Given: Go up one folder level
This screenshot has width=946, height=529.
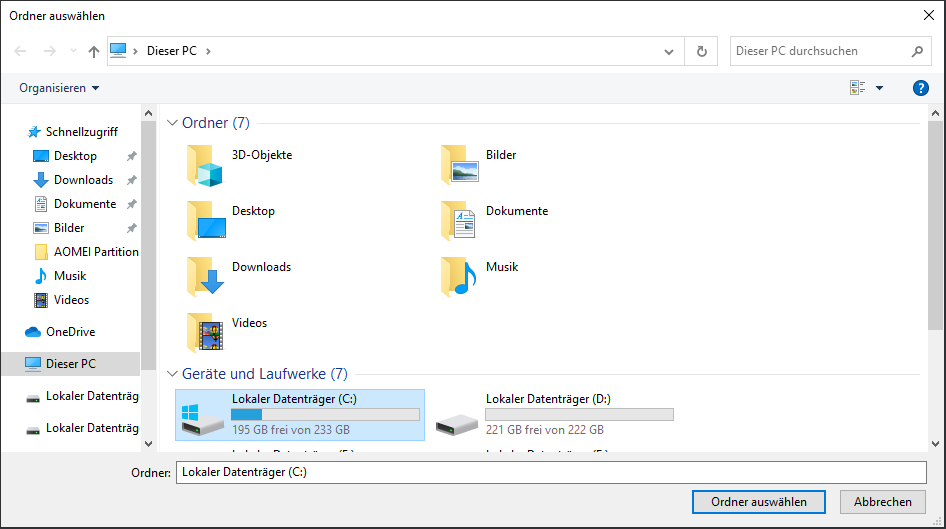Looking at the screenshot, I should click(94, 51).
